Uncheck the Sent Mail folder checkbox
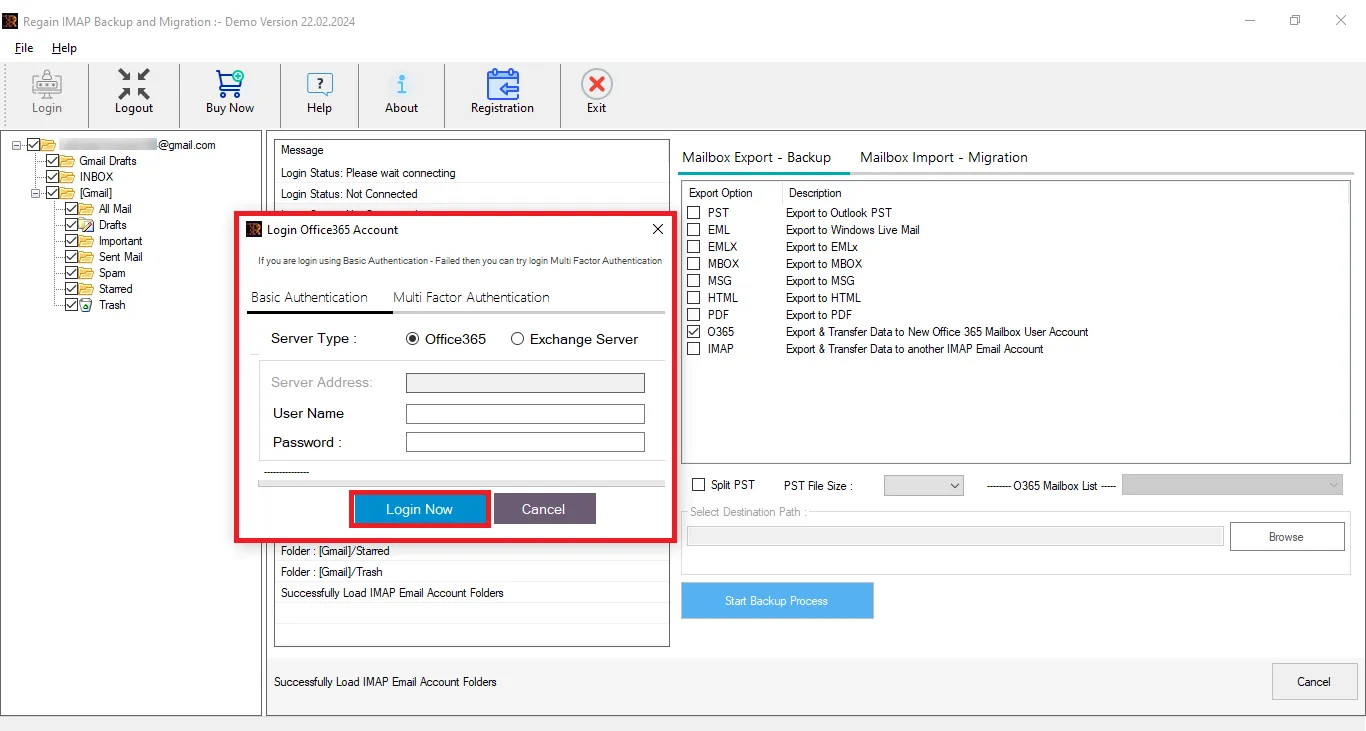Viewport: 1366px width, 731px height. pos(72,257)
